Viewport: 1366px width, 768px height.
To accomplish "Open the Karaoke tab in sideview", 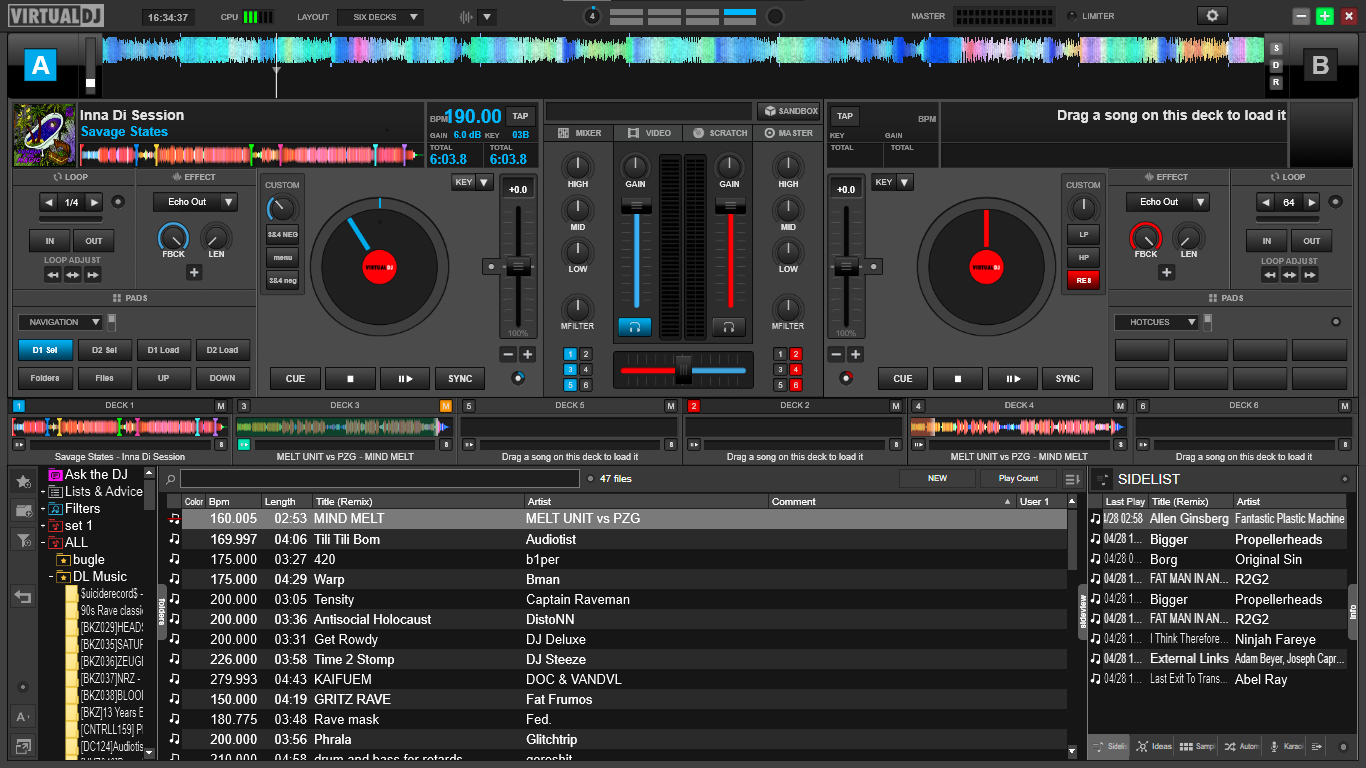I will click(x=1285, y=747).
